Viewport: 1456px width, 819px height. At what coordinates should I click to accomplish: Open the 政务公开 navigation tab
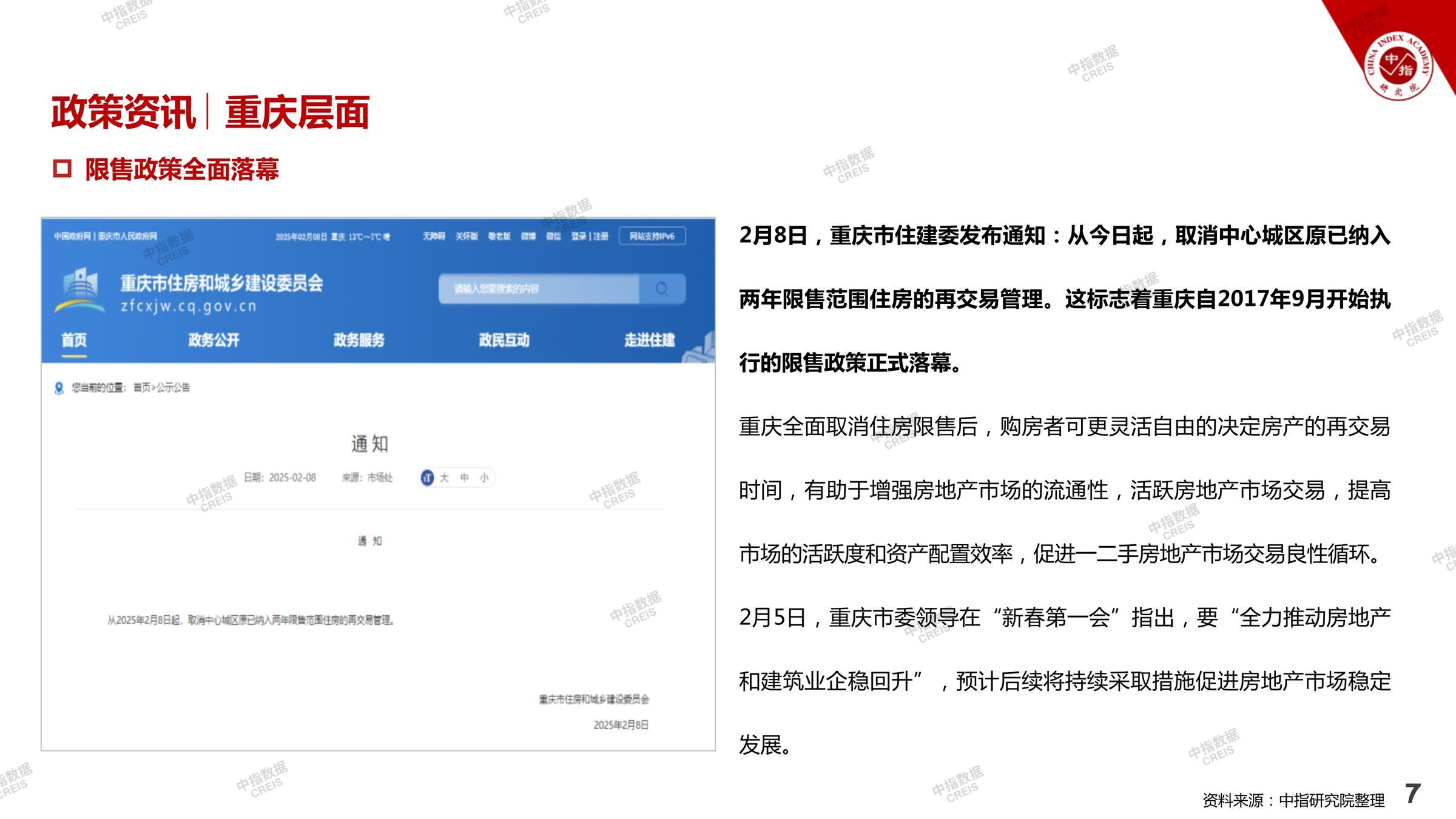(x=214, y=340)
